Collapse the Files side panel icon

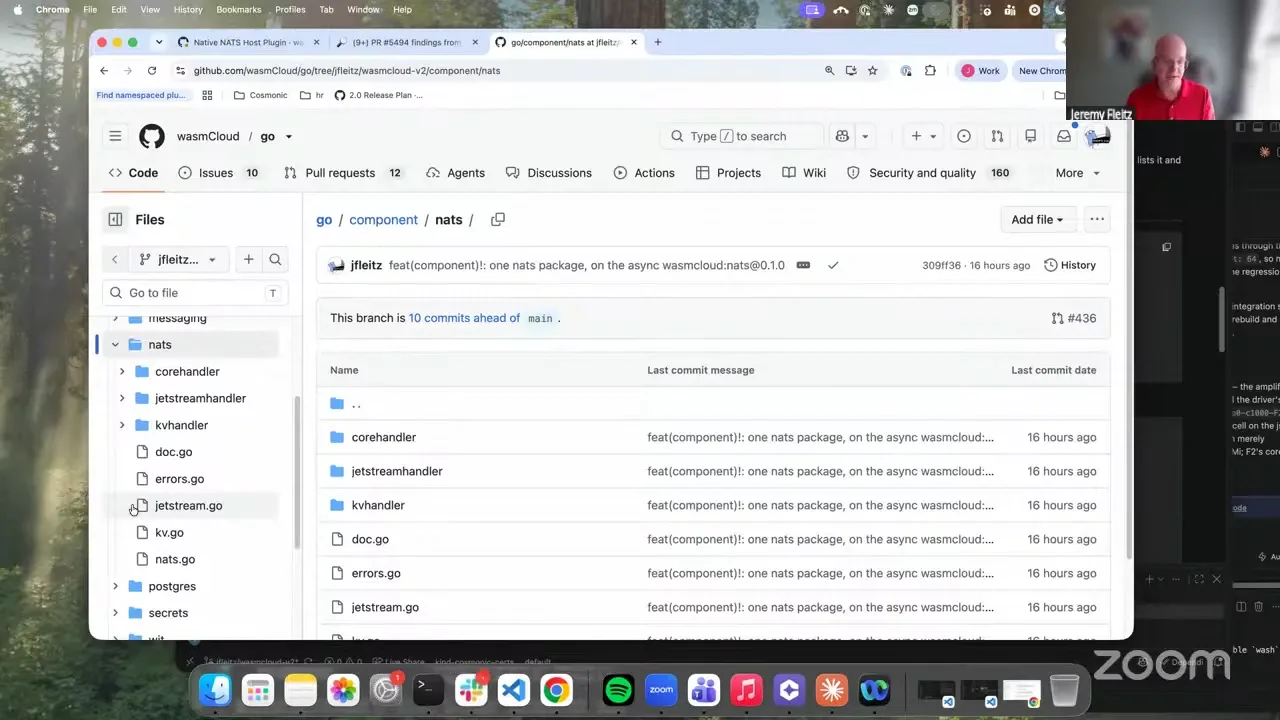click(115, 219)
